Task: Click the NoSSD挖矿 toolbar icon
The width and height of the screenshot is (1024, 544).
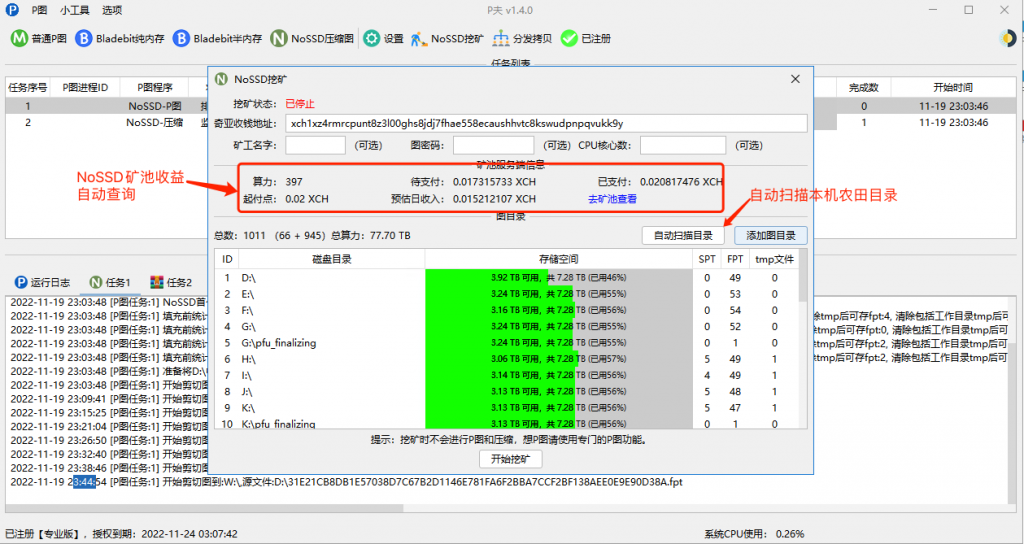Action: click(419, 39)
